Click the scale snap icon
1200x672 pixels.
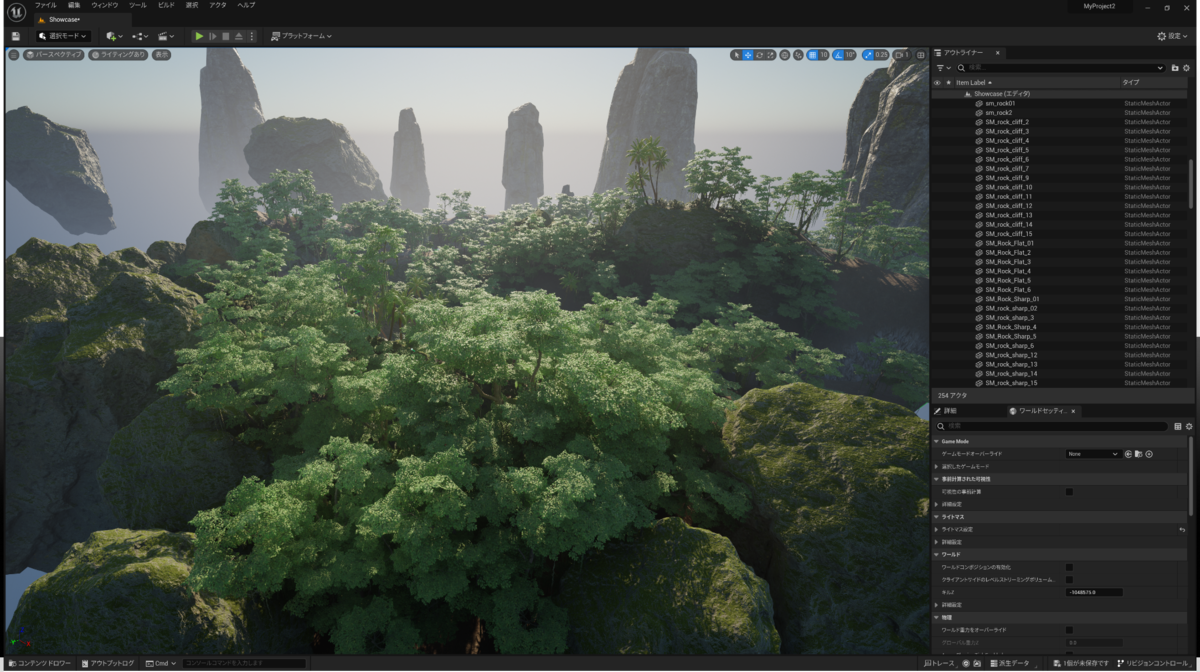868,55
